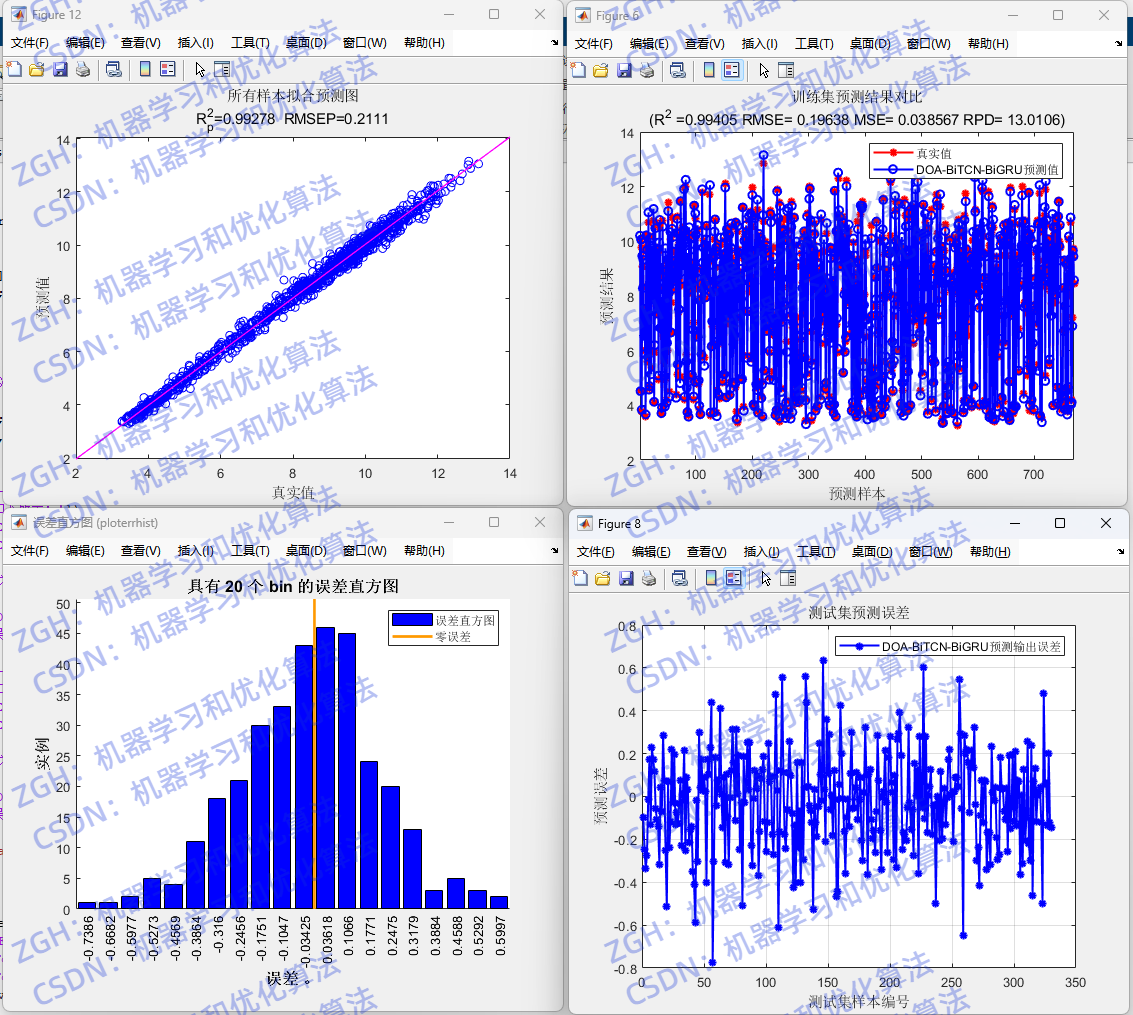The image size is (1133, 1015).
Task: Click Open File icon in Figure 6 toolbar
Action: point(600,70)
